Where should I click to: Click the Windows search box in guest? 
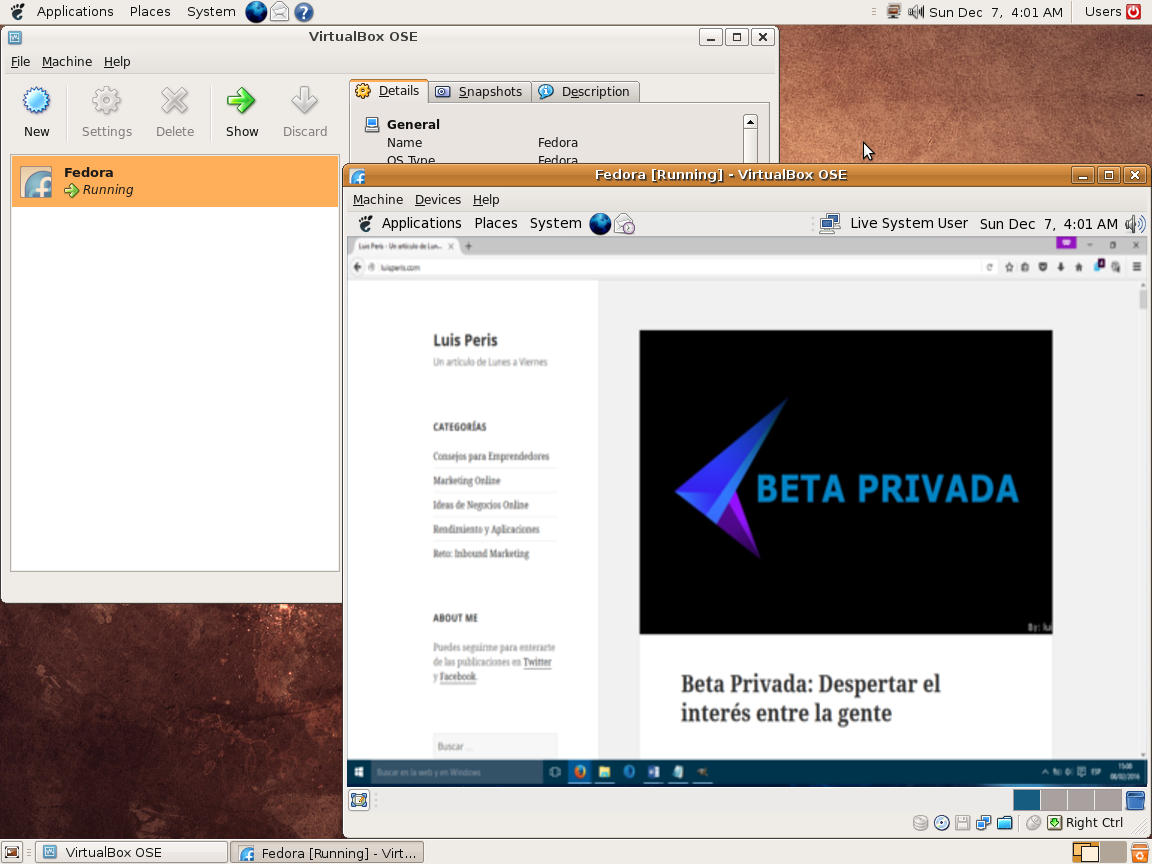(457, 772)
